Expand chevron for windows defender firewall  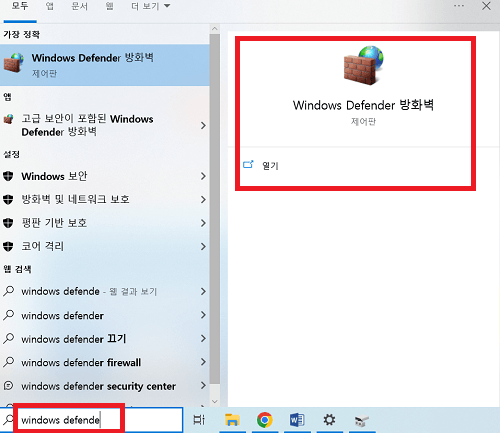(203, 362)
